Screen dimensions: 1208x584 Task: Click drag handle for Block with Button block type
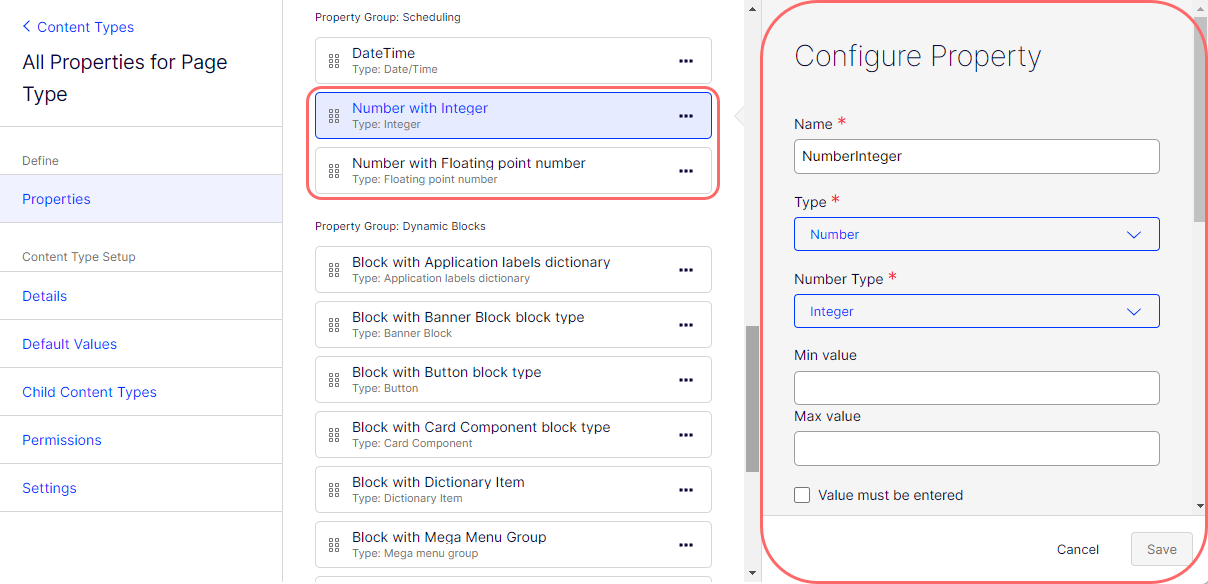pos(334,380)
